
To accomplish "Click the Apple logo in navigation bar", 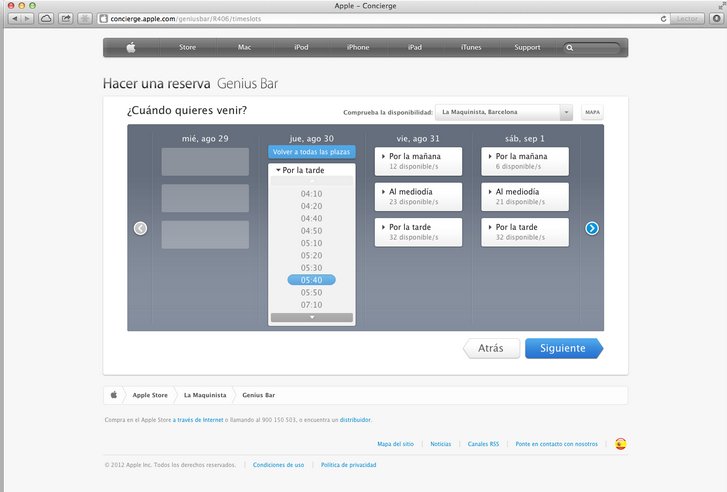I will coord(130,47).
